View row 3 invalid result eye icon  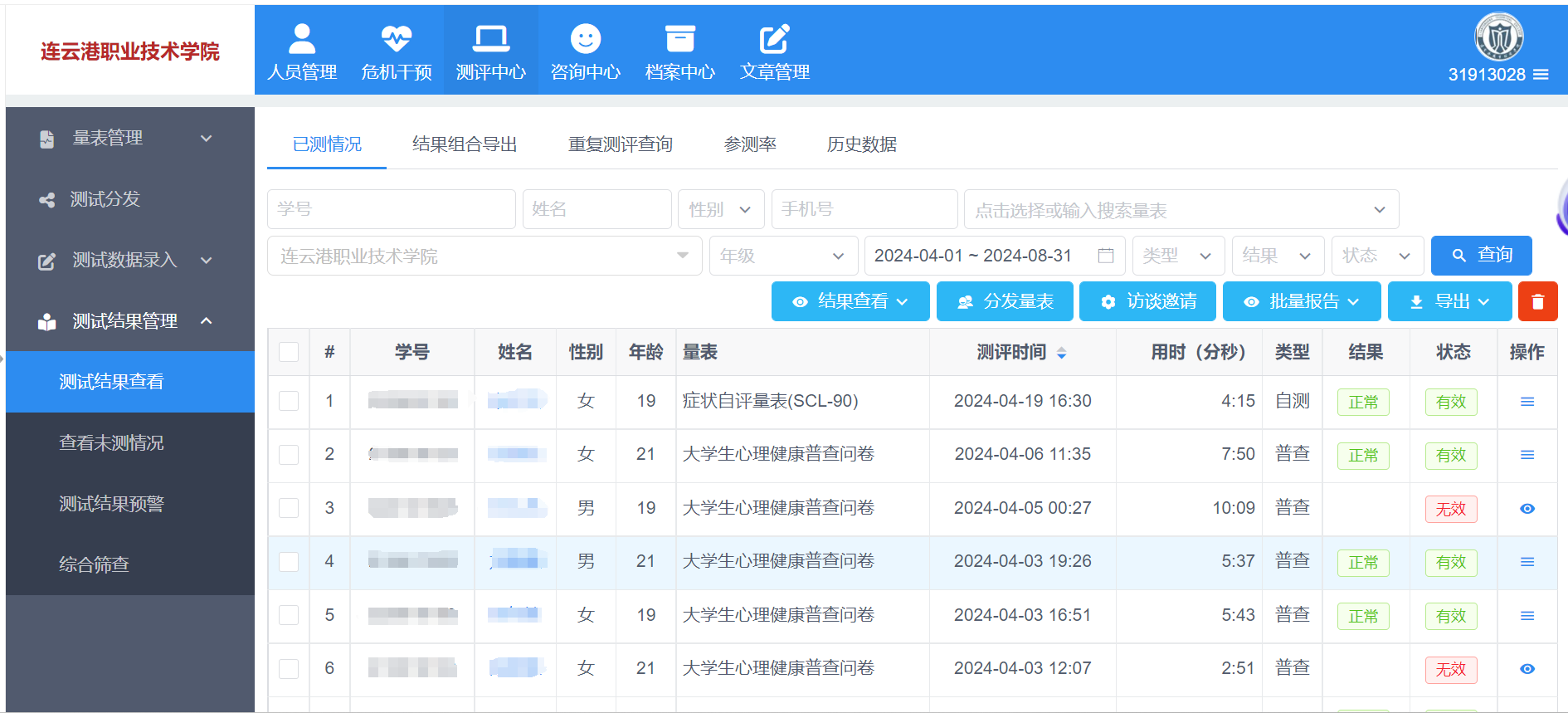(x=1527, y=509)
